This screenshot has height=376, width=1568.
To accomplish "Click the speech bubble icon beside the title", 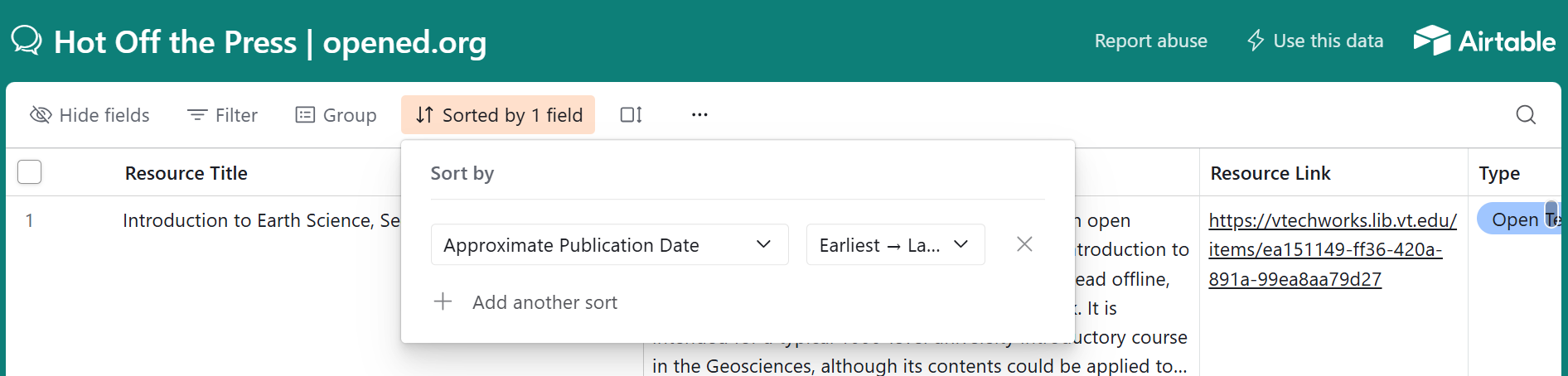I will [x=27, y=40].
